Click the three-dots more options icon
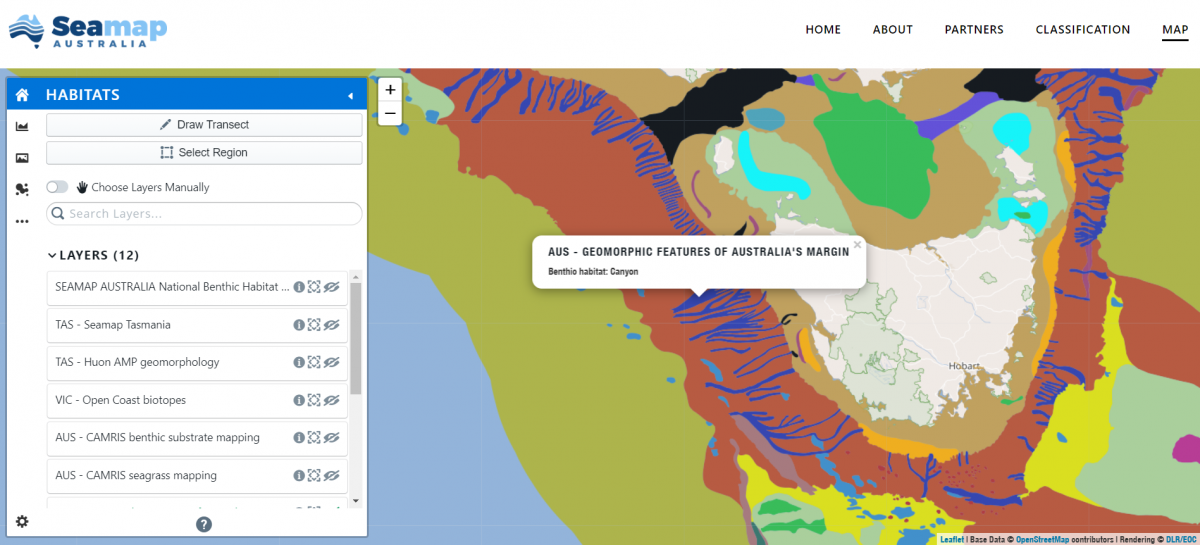The height and width of the screenshot is (545, 1200). coord(22,221)
